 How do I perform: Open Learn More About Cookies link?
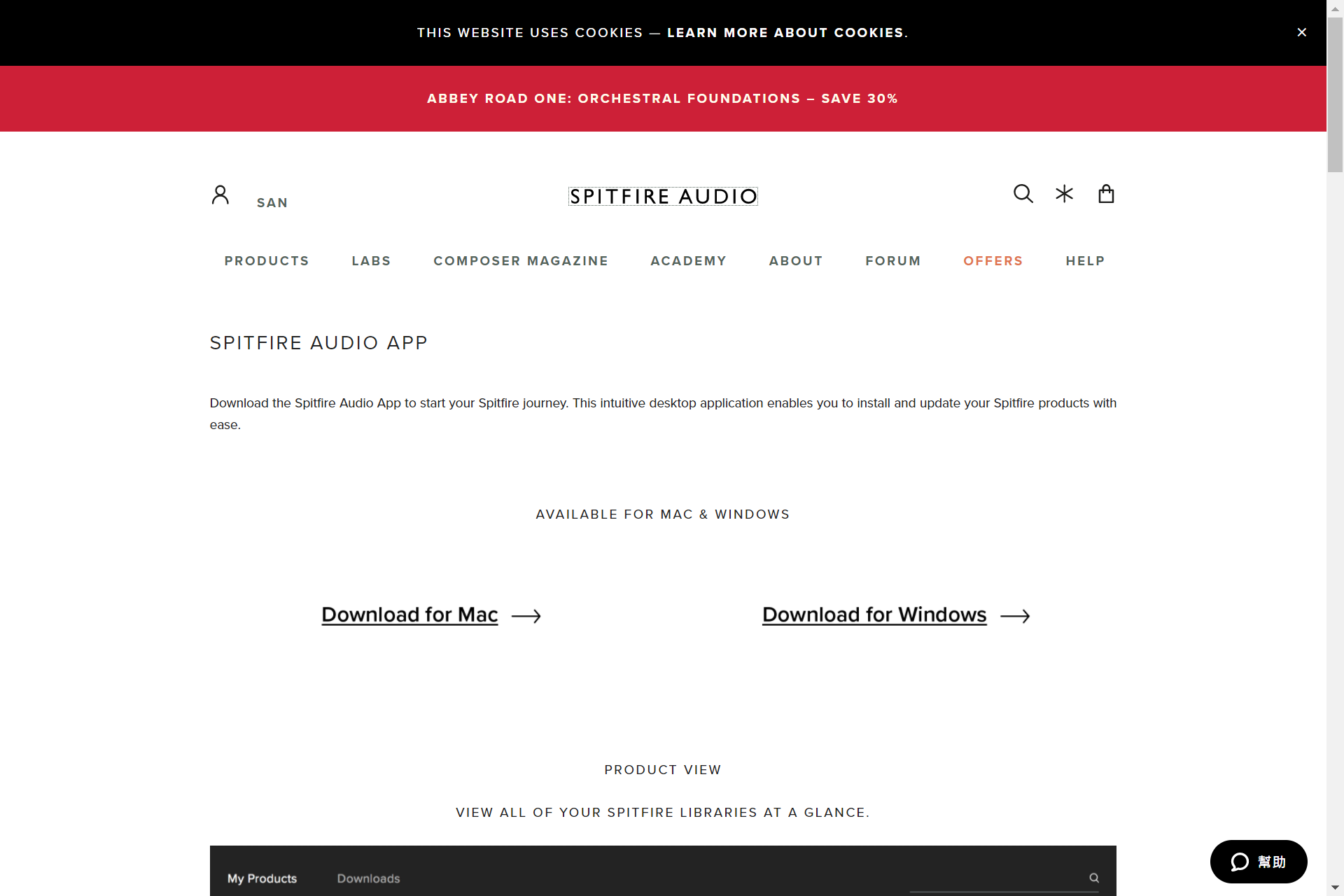click(785, 33)
